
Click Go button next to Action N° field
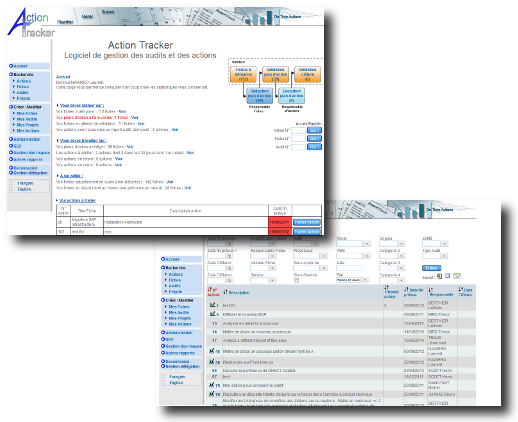314,130
